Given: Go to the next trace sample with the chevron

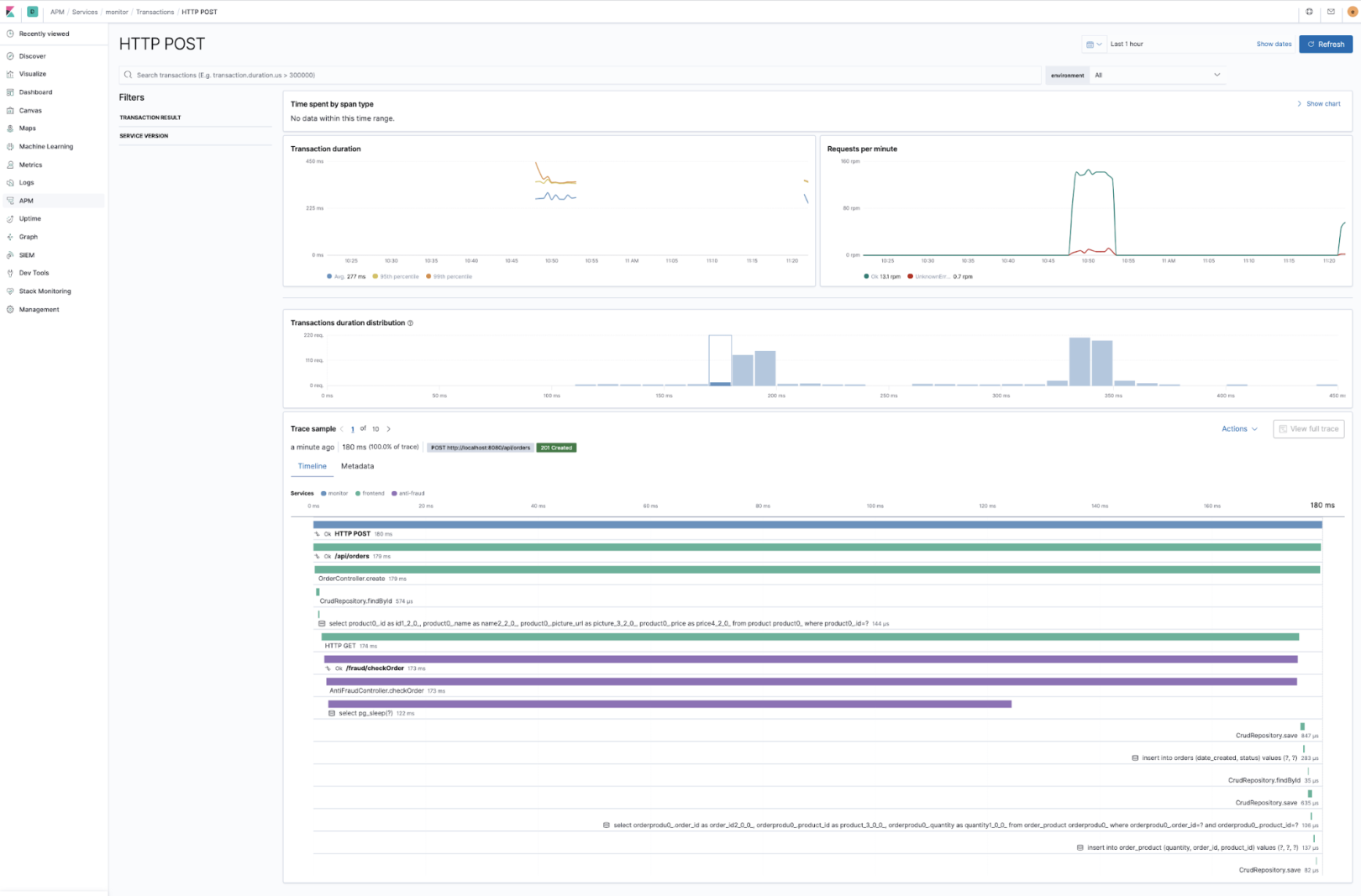Looking at the screenshot, I should (x=389, y=428).
